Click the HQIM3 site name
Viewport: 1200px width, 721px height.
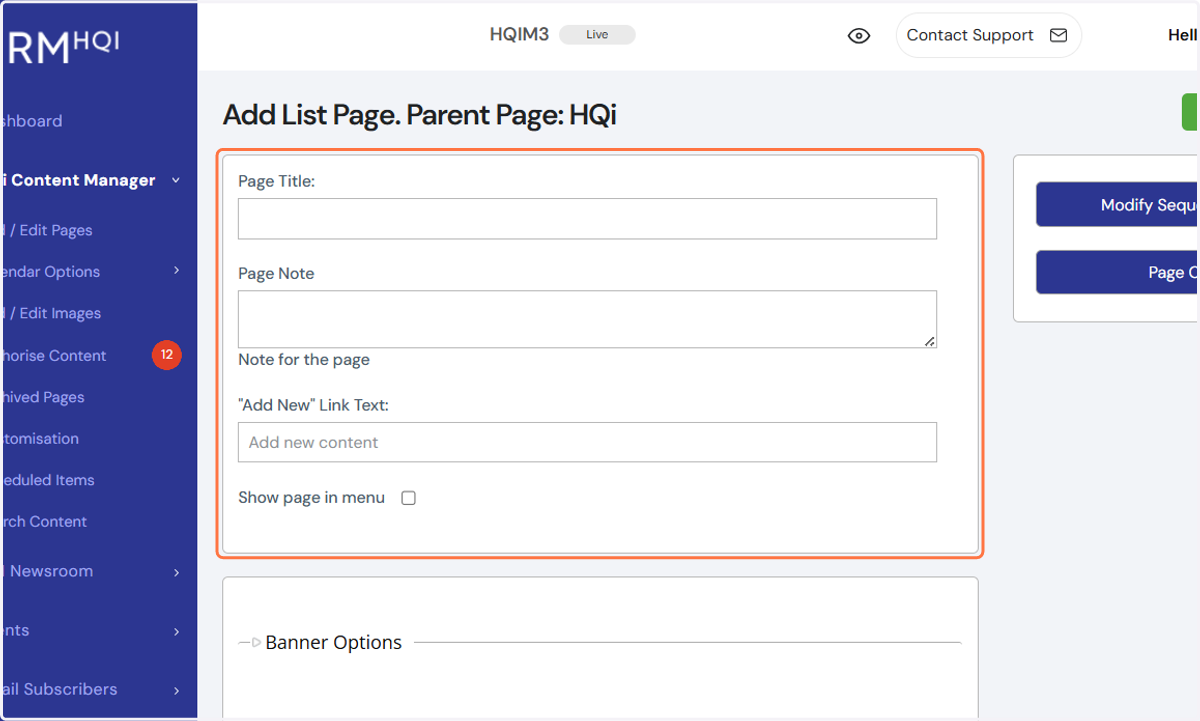(519, 35)
